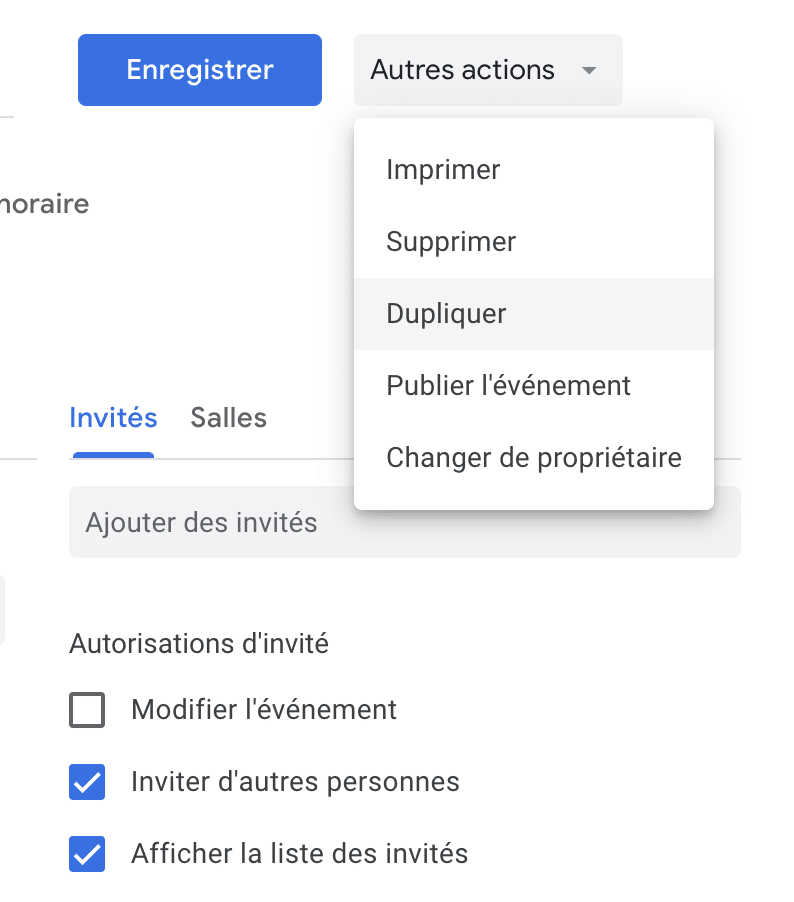Click the Inviter d'autres personnes label text
The image size is (794, 902).
(x=295, y=782)
